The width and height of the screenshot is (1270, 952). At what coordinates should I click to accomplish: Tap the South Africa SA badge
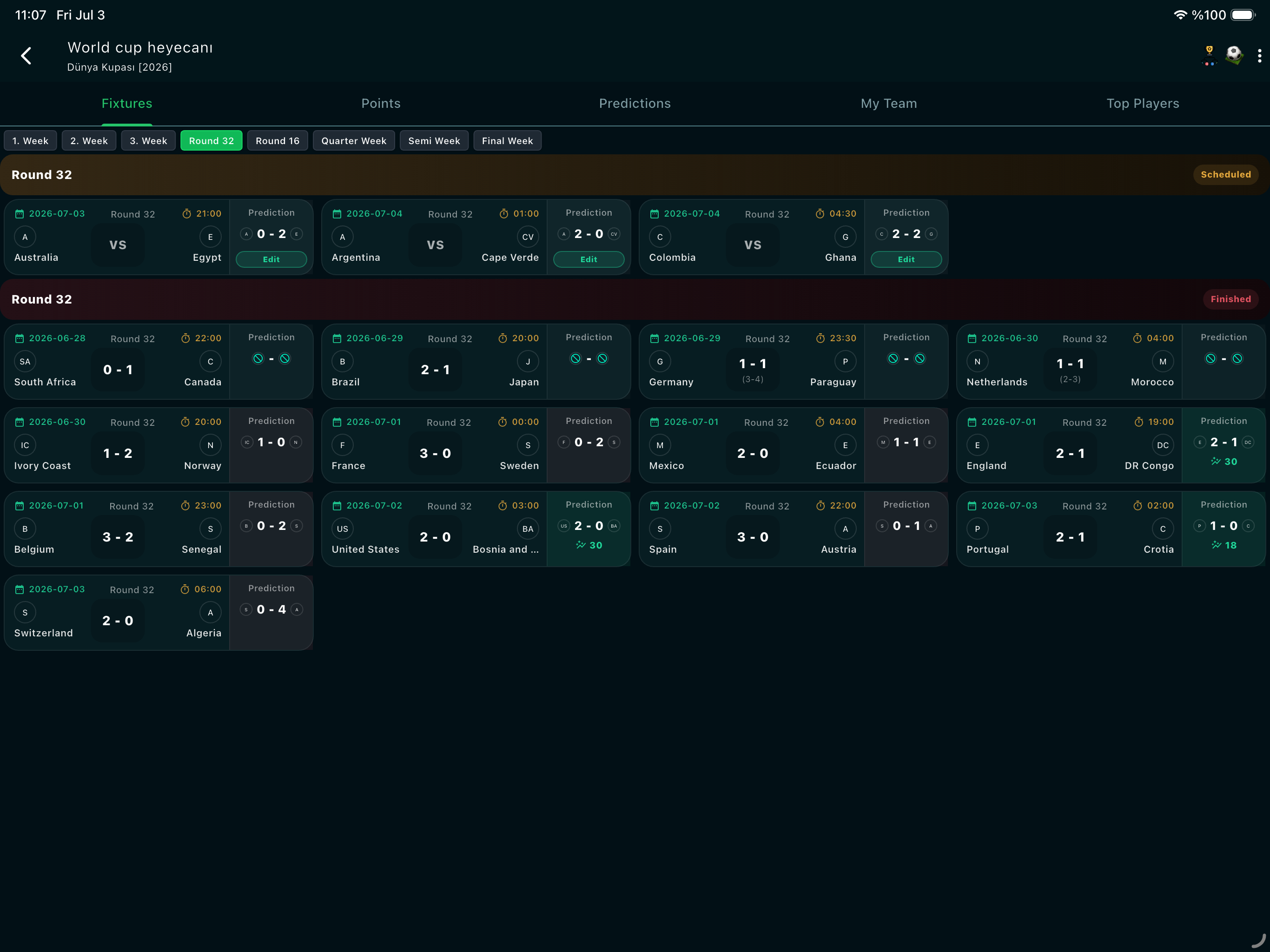coord(25,361)
